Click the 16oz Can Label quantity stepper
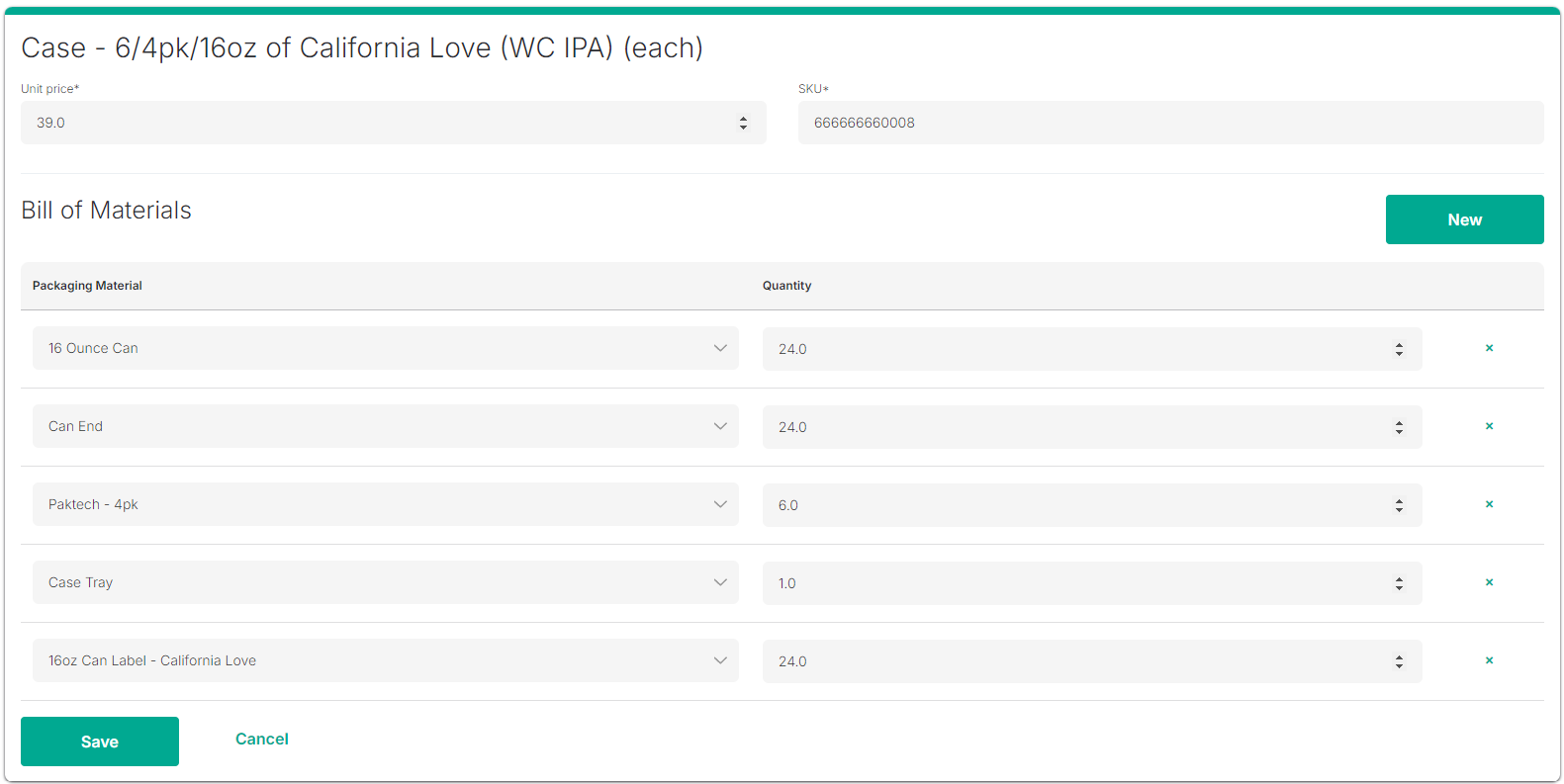Screen dimensions: 1564x784 pyautogui.click(x=1399, y=661)
